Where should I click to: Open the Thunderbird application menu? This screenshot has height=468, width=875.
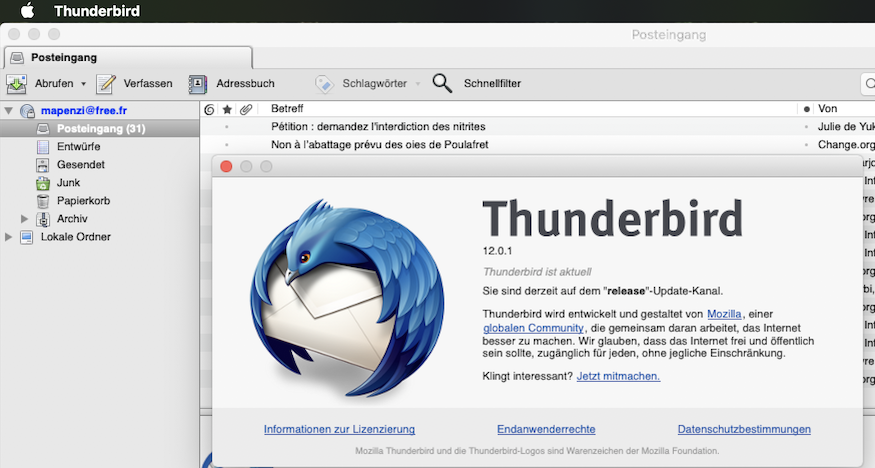(x=97, y=11)
